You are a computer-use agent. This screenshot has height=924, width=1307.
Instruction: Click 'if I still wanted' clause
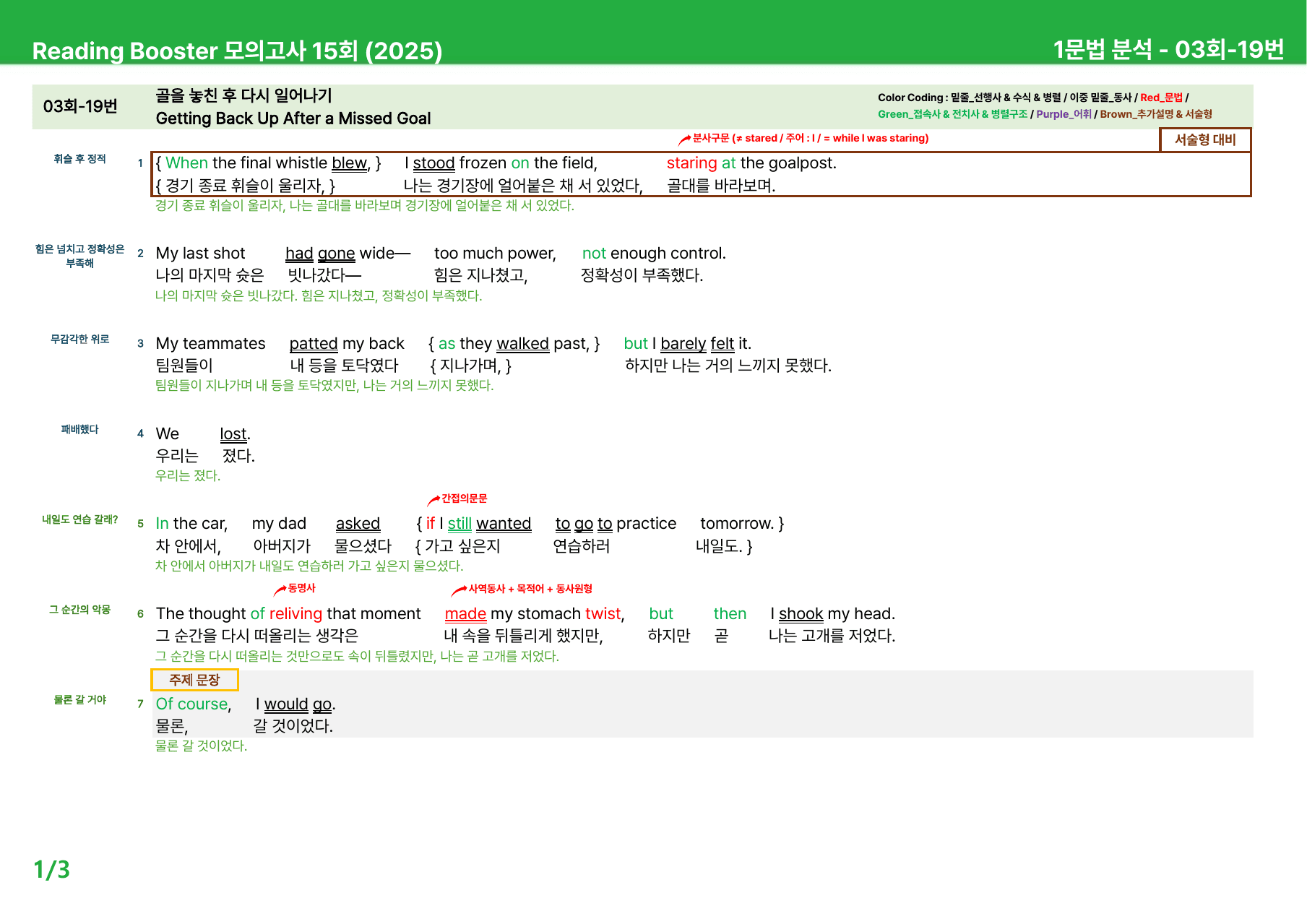(478, 524)
